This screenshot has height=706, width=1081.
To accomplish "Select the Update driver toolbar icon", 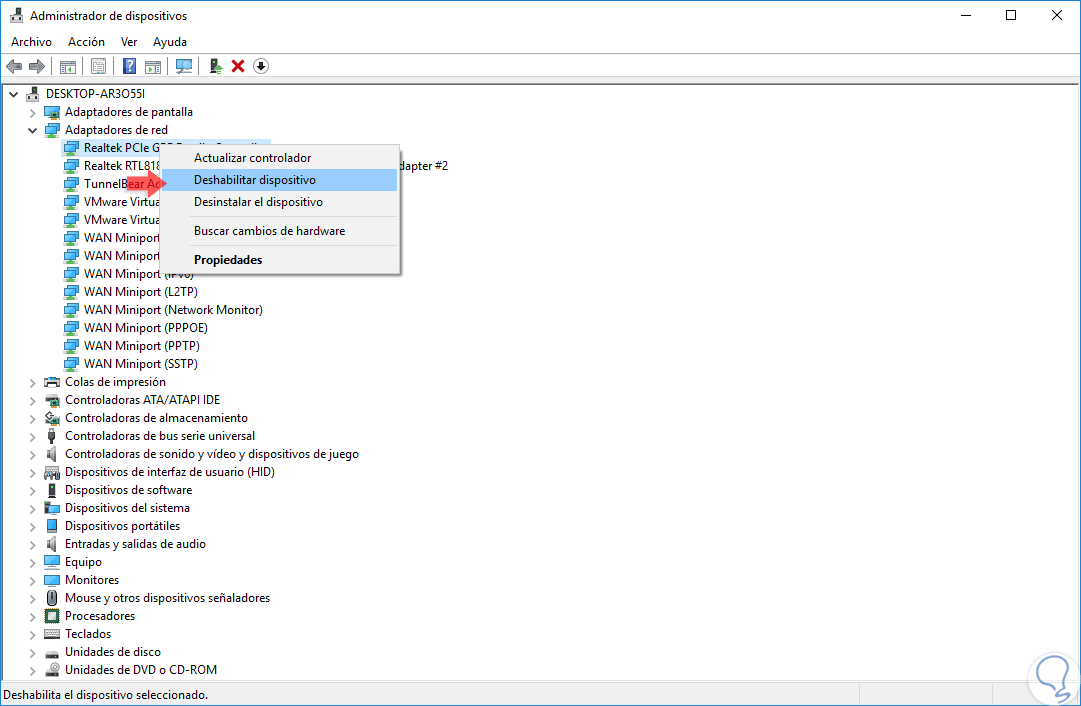I will tap(216, 66).
